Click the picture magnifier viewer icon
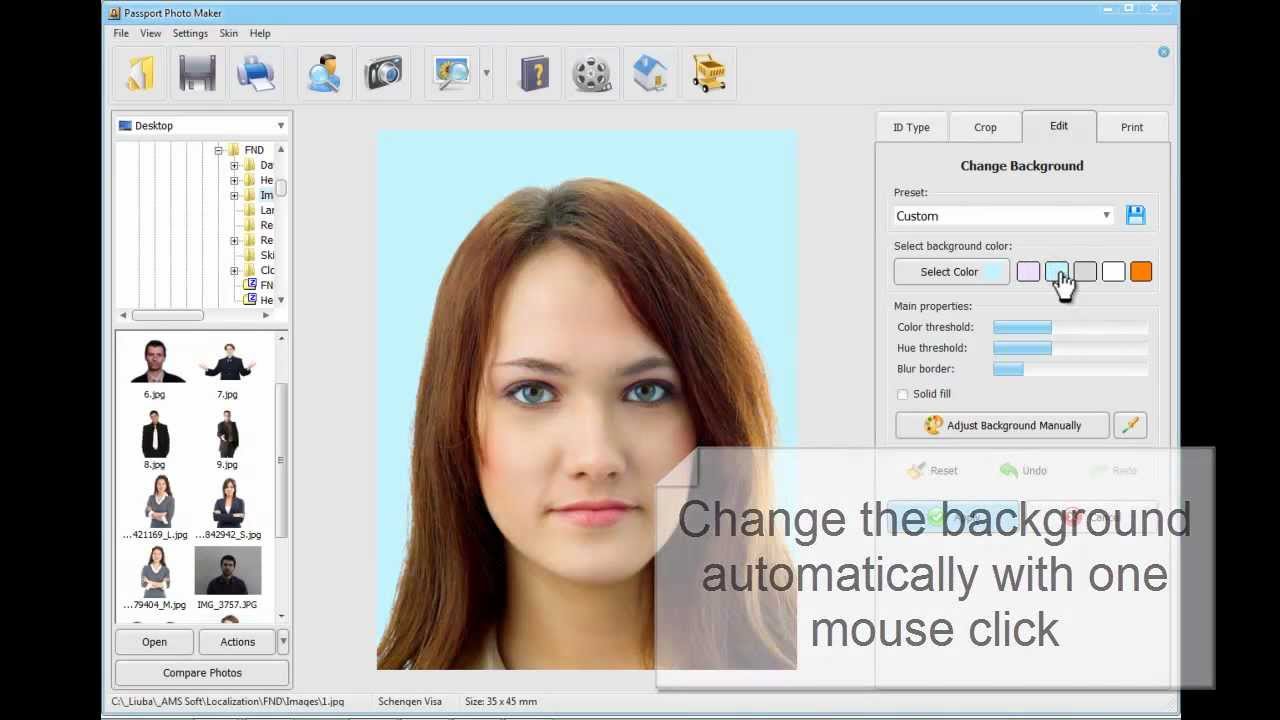The height and width of the screenshot is (720, 1280). [x=452, y=73]
